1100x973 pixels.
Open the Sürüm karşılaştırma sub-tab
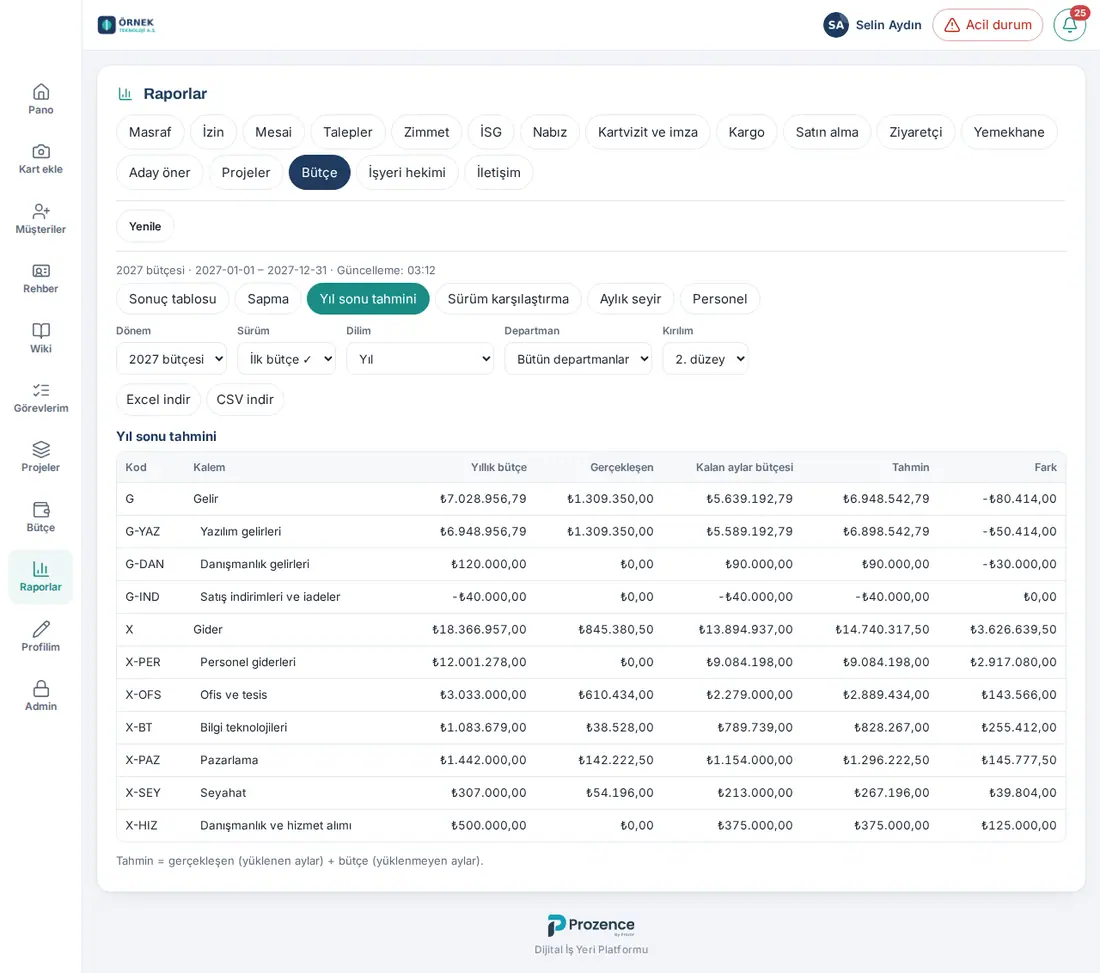point(508,299)
